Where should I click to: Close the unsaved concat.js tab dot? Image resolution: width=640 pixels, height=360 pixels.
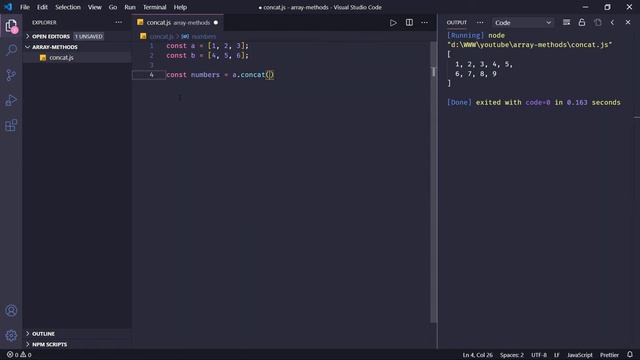[x=216, y=22]
